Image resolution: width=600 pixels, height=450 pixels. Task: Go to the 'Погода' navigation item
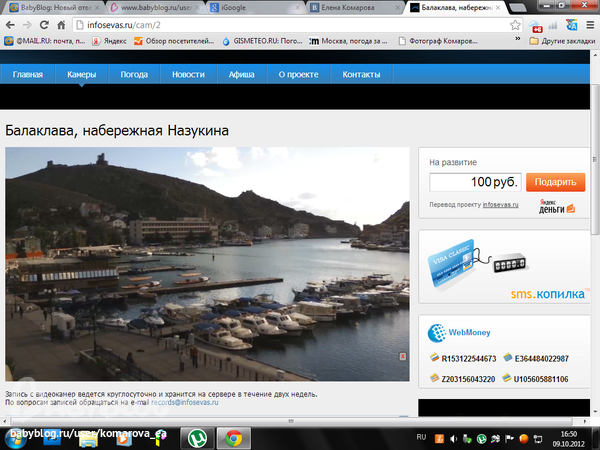[134, 75]
